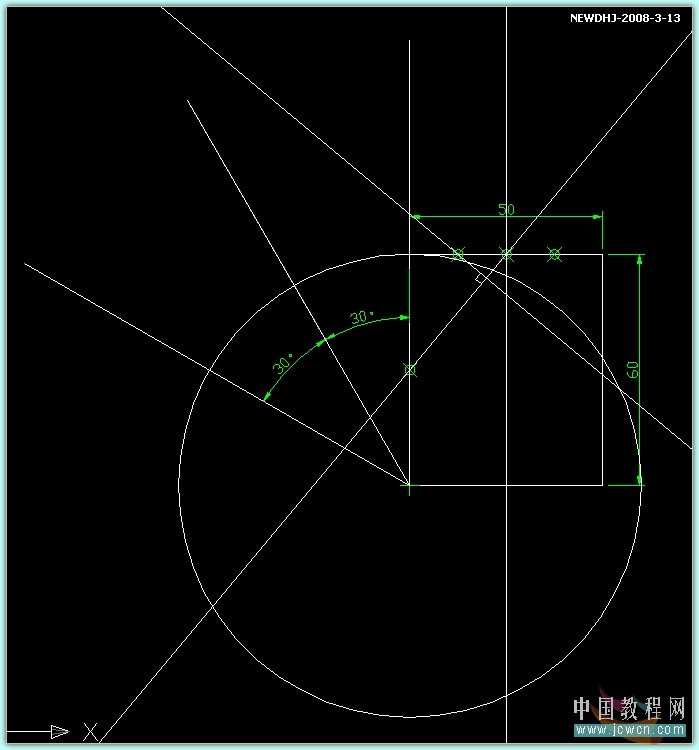Select the 60 dimension text
This screenshot has height=750, width=699.
(x=632, y=369)
